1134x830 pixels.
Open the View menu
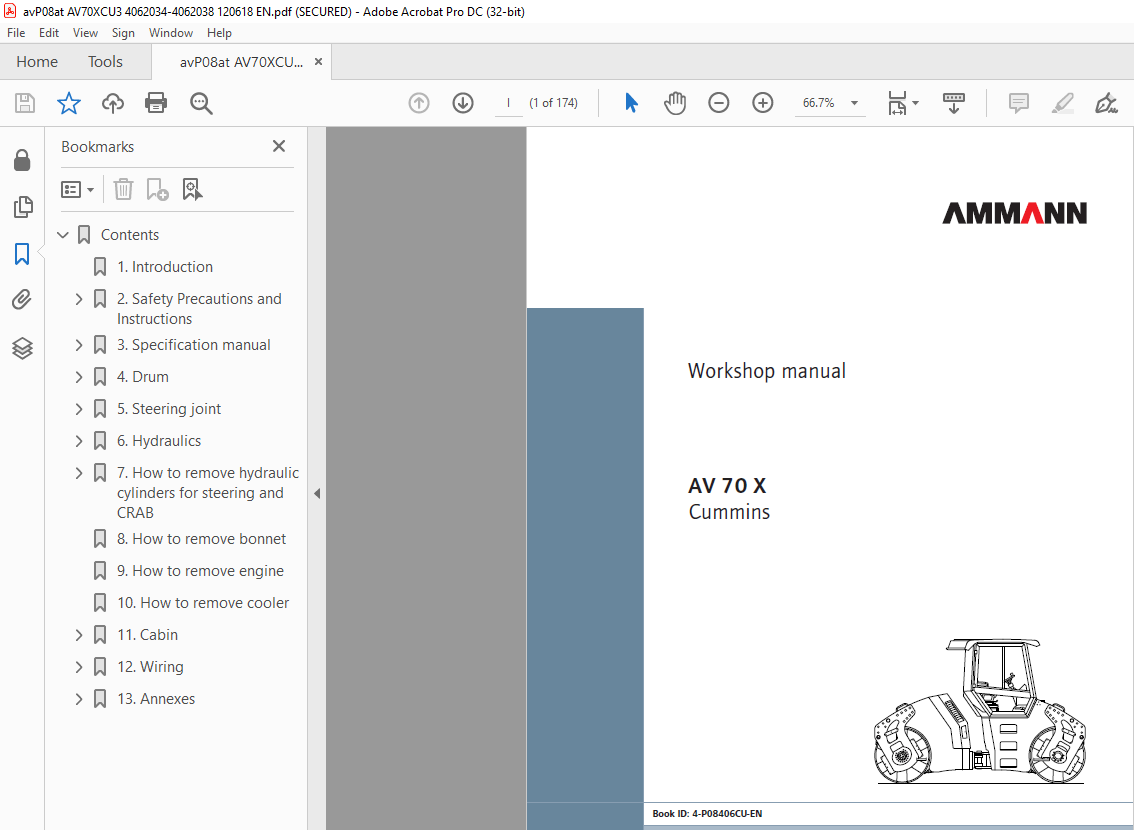85,33
